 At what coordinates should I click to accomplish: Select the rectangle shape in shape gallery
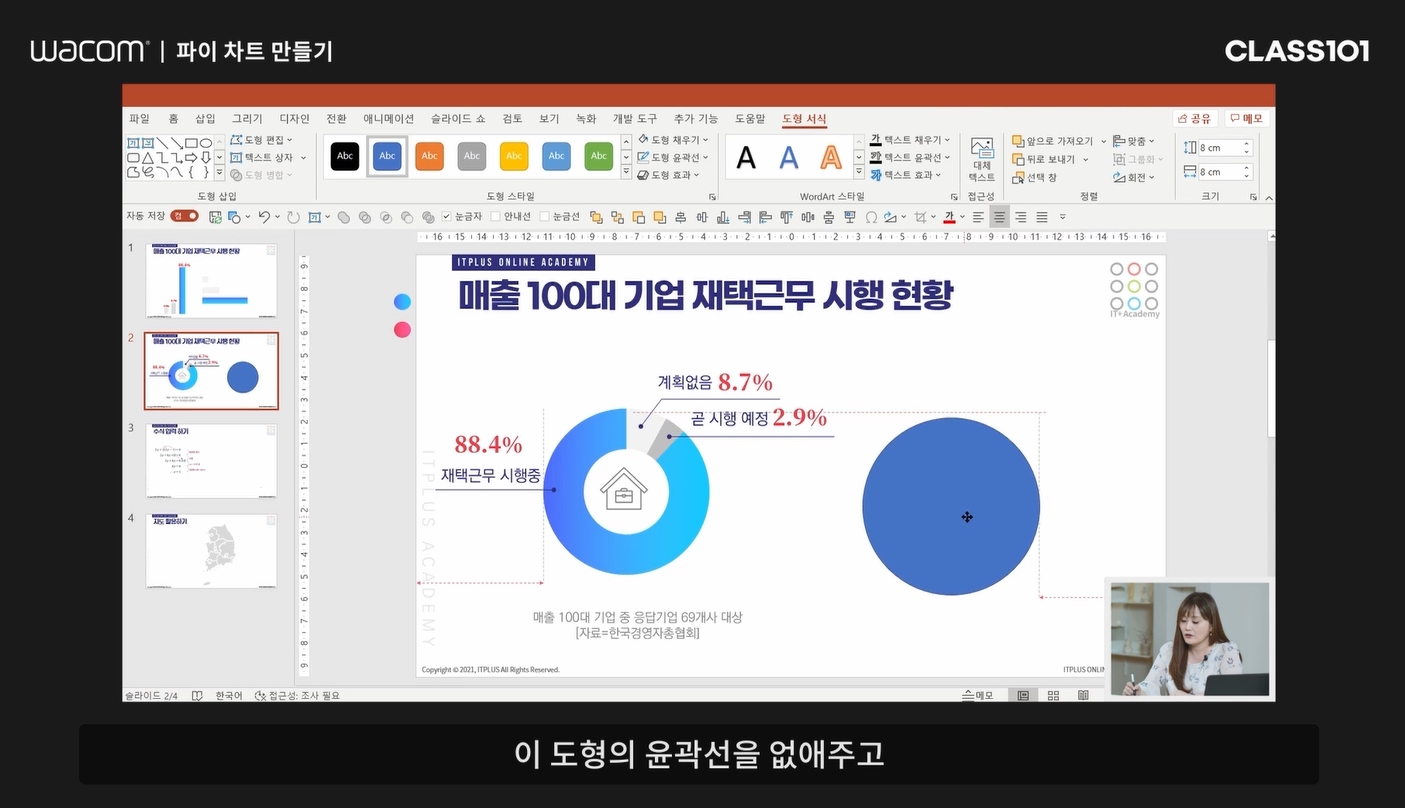[x=191, y=143]
